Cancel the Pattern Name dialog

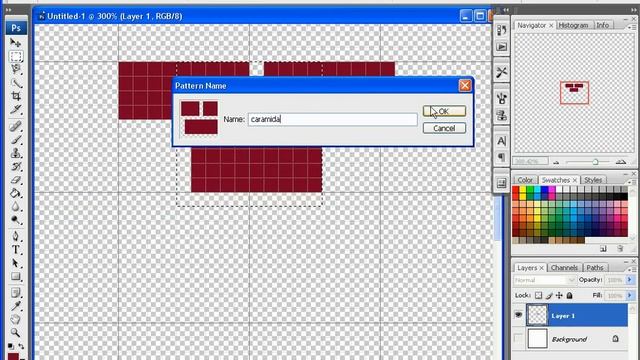tap(444, 128)
